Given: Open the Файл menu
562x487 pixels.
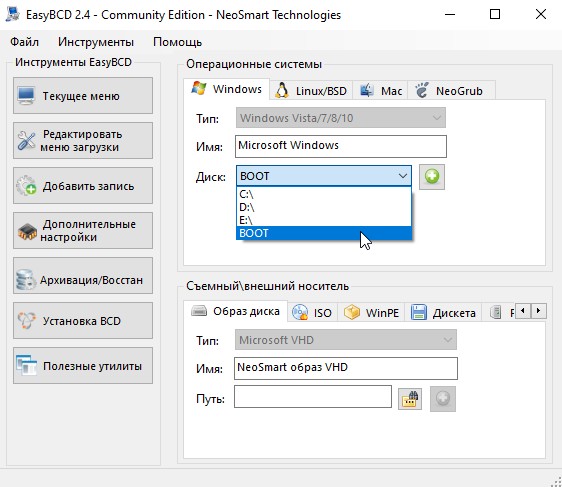Looking at the screenshot, I should (x=24, y=42).
